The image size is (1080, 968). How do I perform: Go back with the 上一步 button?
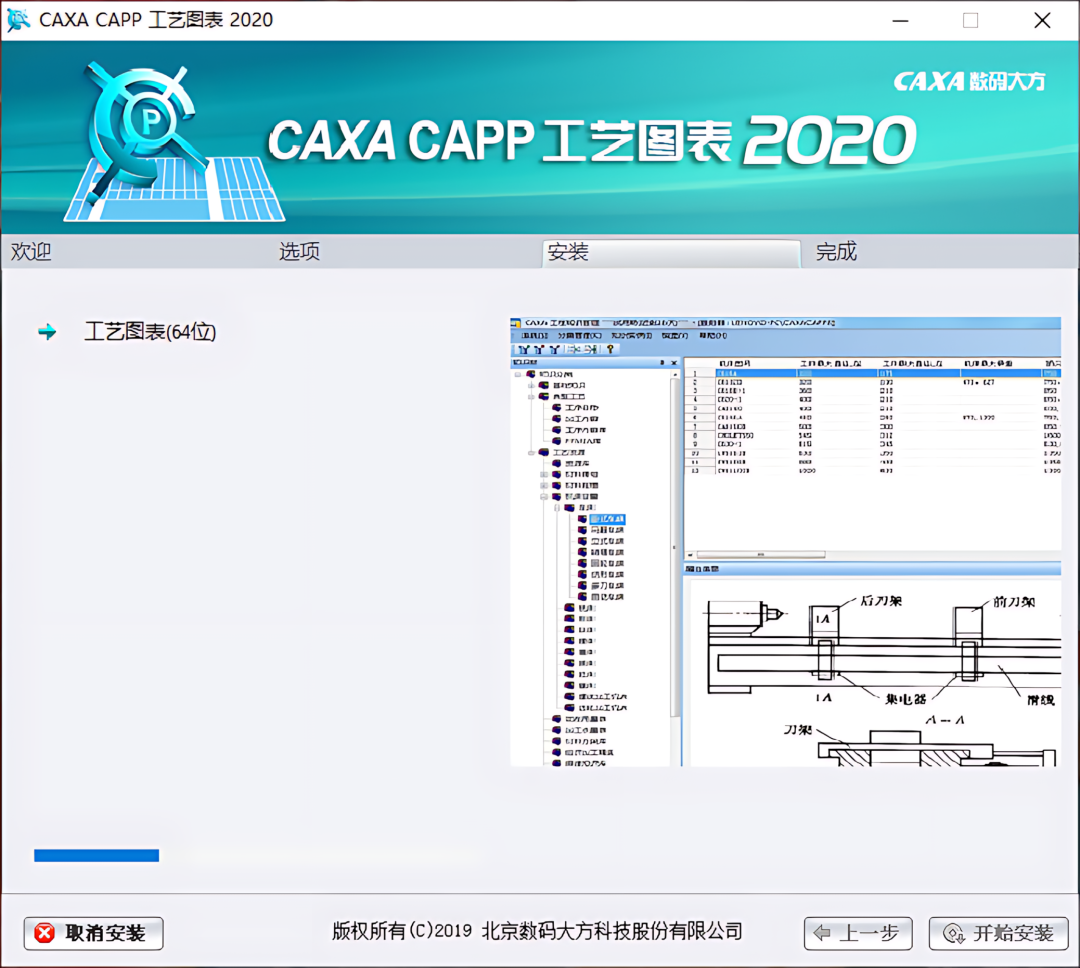tap(858, 934)
